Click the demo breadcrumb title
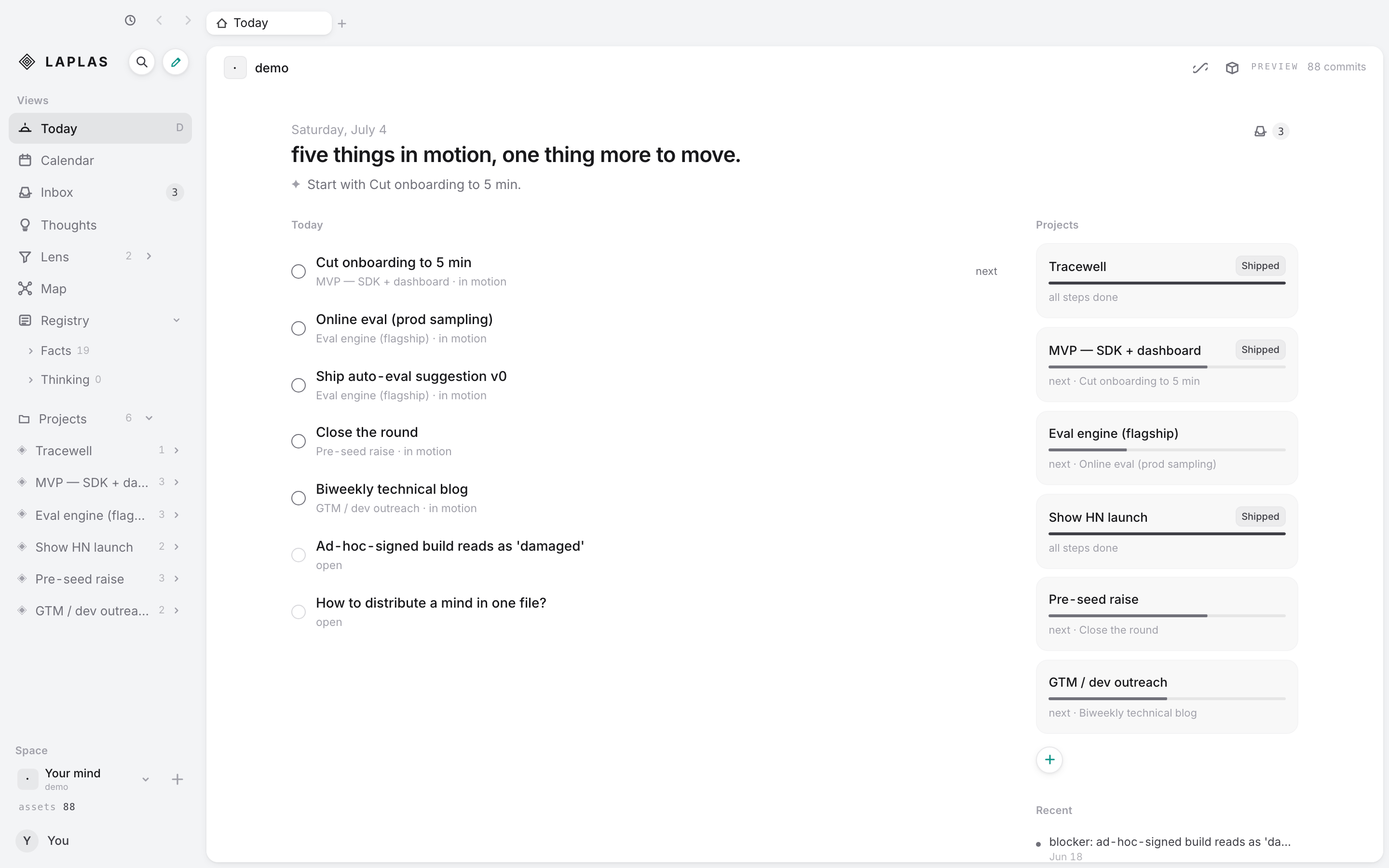 [272, 68]
